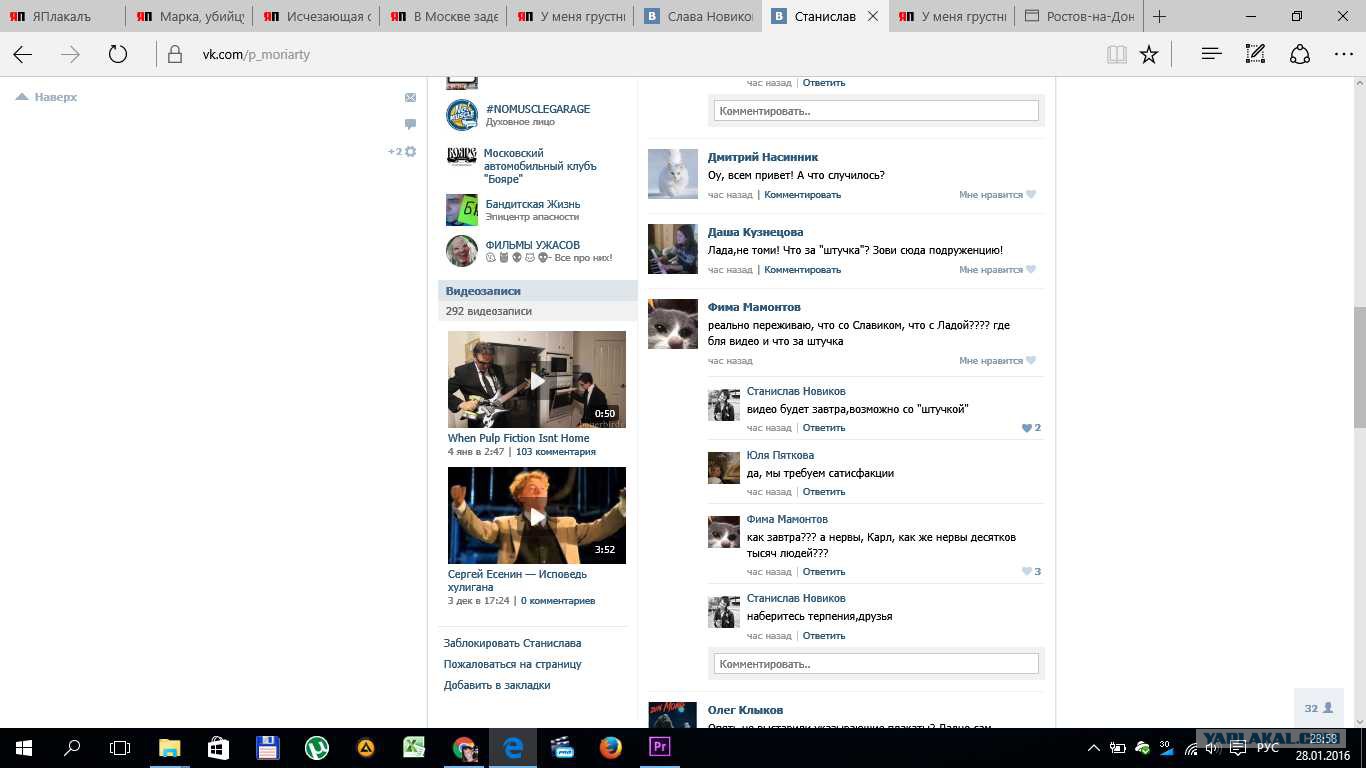The height and width of the screenshot is (768, 1366).
Task: Open the Бандитская Жизнь group avatar
Action: point(462,210)
